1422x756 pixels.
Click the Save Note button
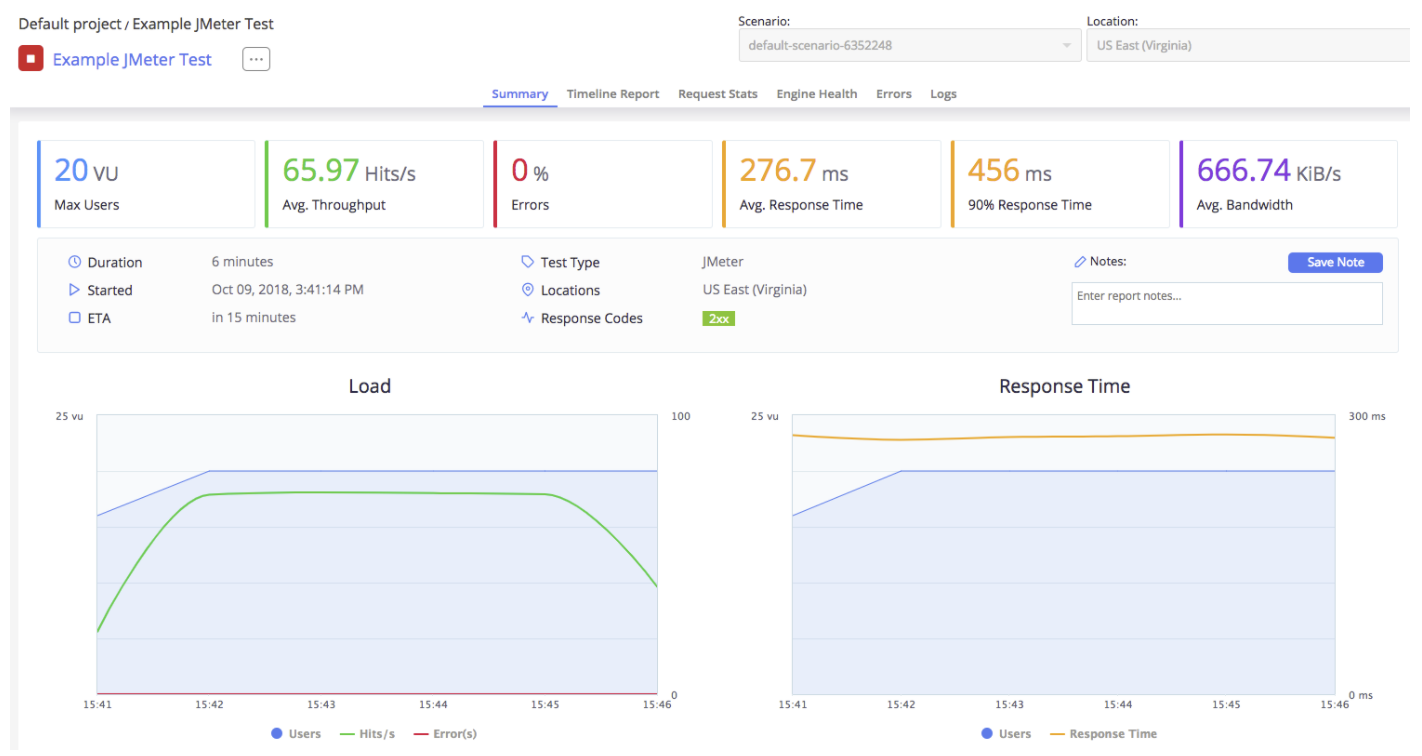1335,262
